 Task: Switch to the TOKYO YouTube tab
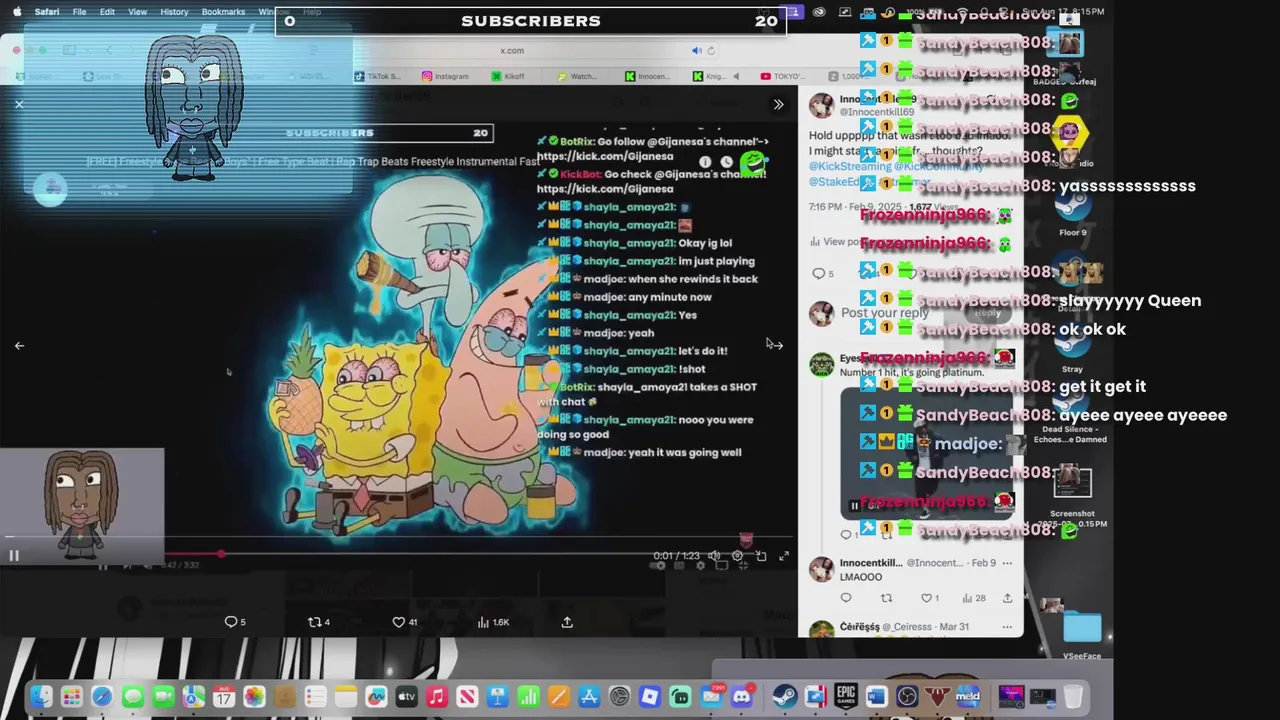click(x=783, y=76)
